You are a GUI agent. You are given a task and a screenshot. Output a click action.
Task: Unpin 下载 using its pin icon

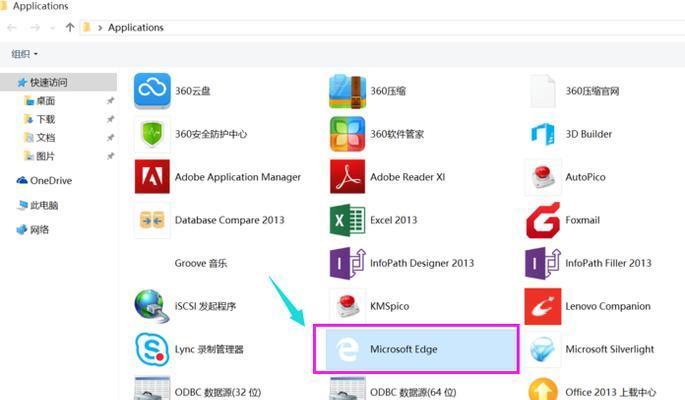tap(111, 119)
